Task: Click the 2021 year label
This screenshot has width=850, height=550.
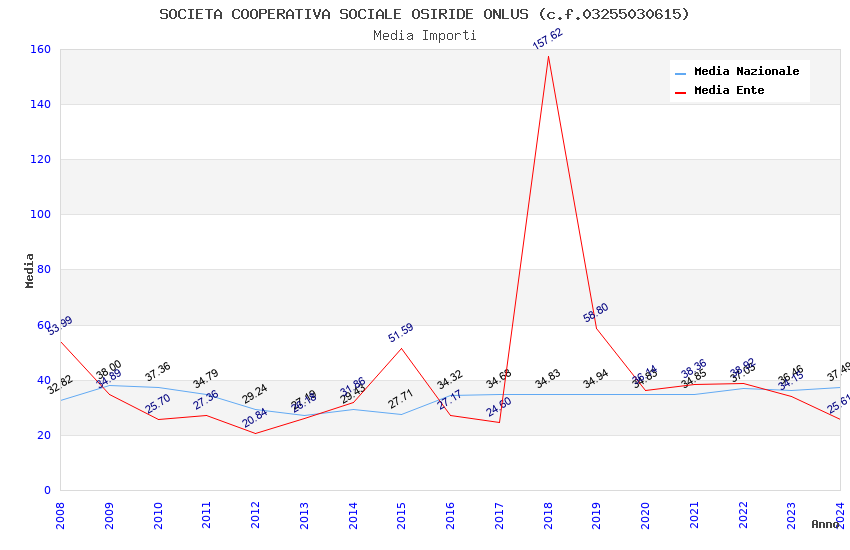Action: click(x=694, y=515)
